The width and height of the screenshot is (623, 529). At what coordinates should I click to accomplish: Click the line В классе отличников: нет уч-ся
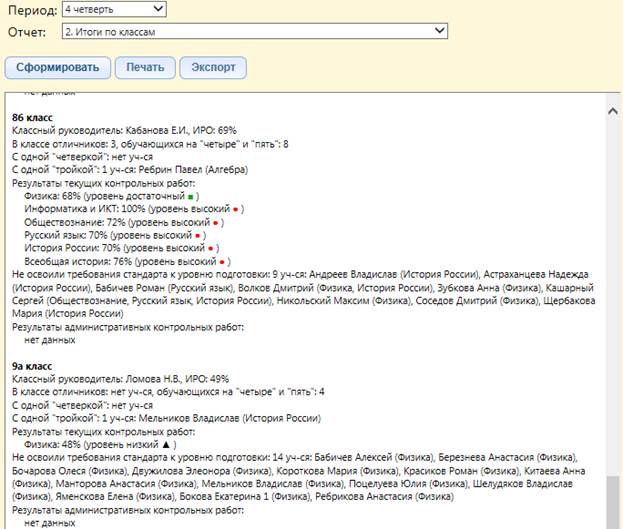pos(168,392)
